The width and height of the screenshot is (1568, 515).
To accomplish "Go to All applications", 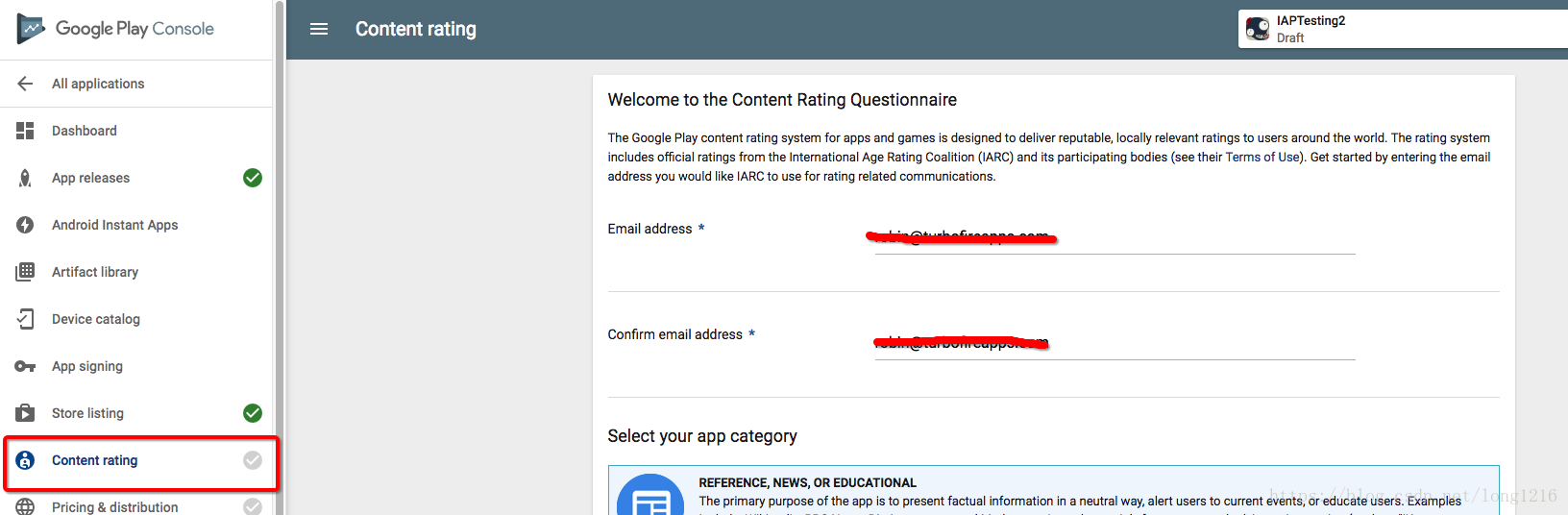I will tap(98, 84).
